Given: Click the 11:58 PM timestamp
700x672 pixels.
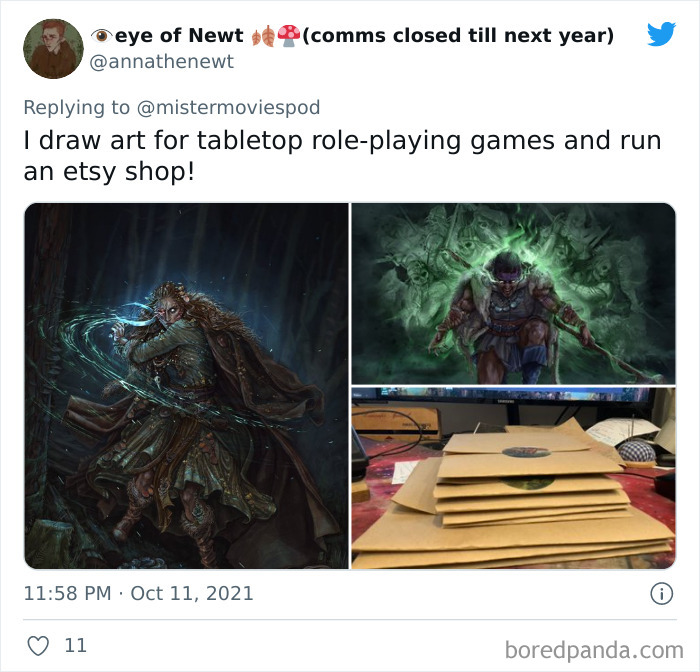Looking at the screenshot, I should coord(67,593).
